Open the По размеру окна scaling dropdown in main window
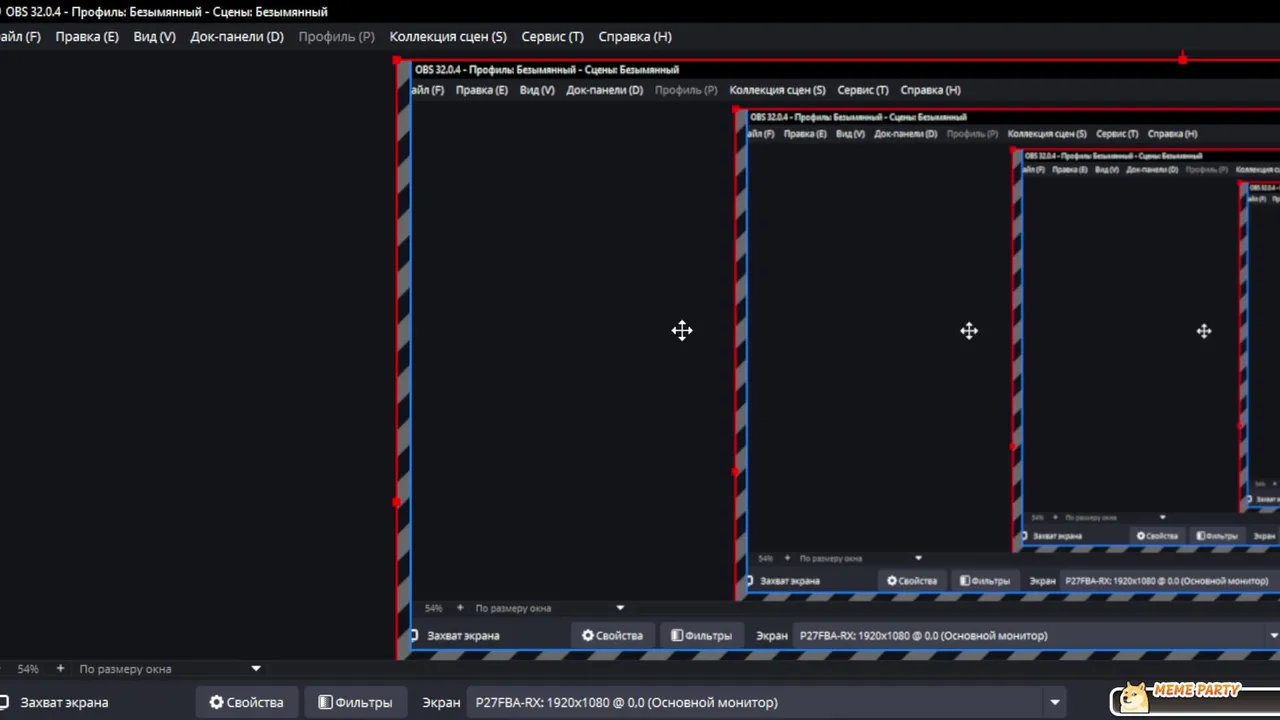This screenshot has width=1280, height=720. [x=168, y=668]
